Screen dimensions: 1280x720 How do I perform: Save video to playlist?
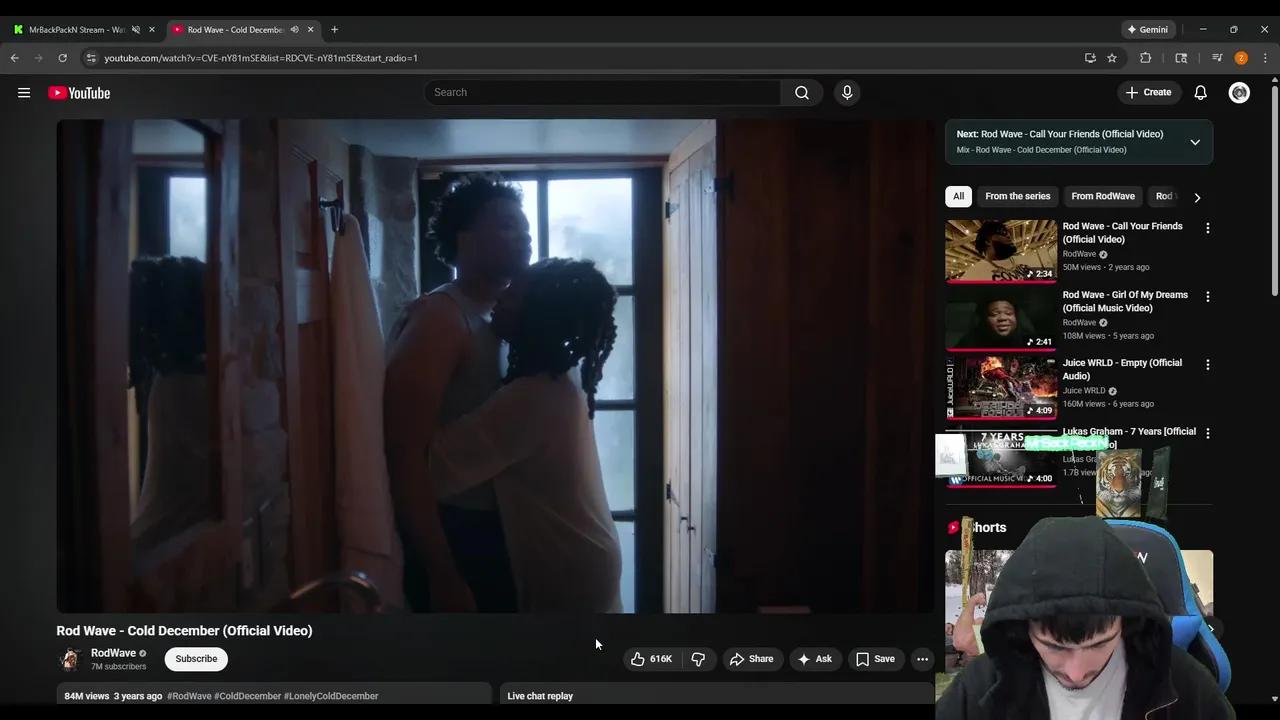[875, 659]
